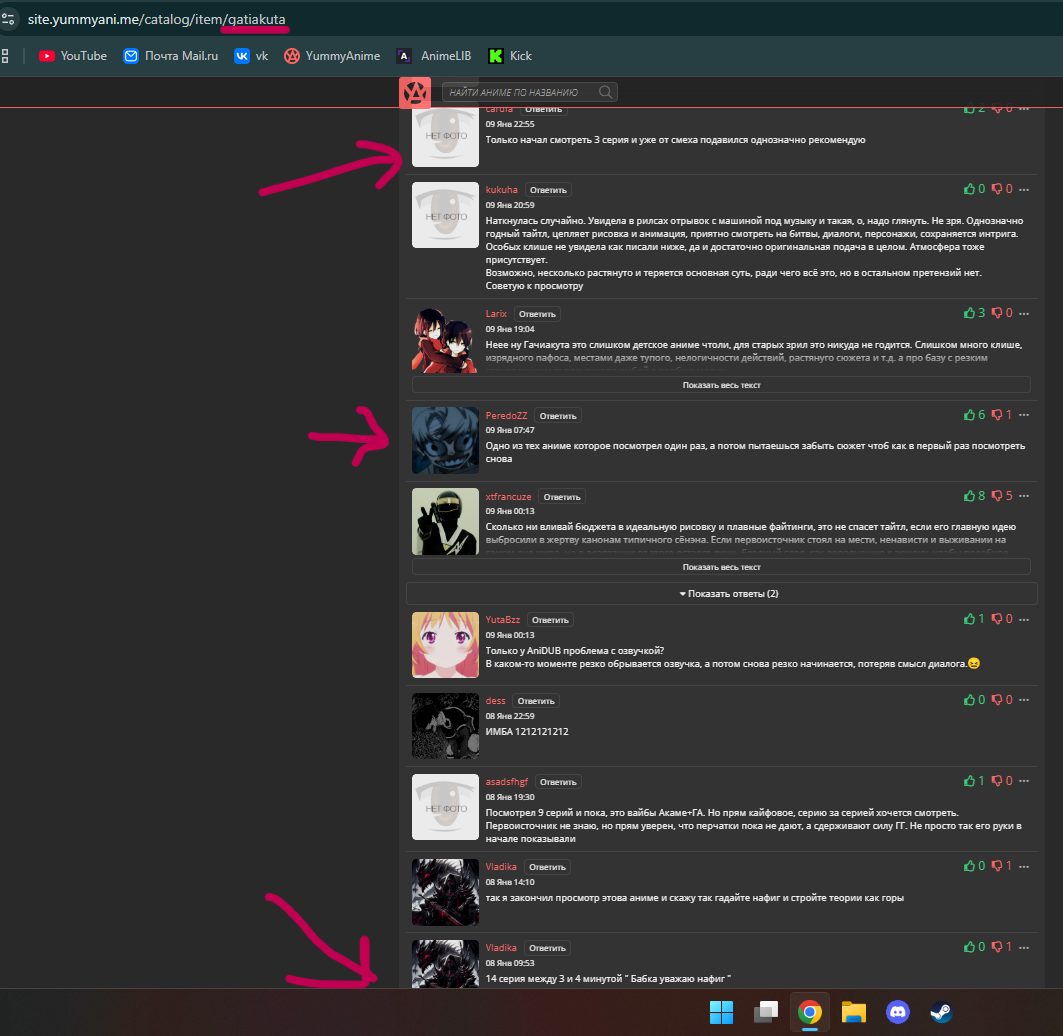Open the YummyAnime bookmark
Image resolution: width=1063 pixels, height=1036 pixels.
pyautogui.click(x=332, y=56)
